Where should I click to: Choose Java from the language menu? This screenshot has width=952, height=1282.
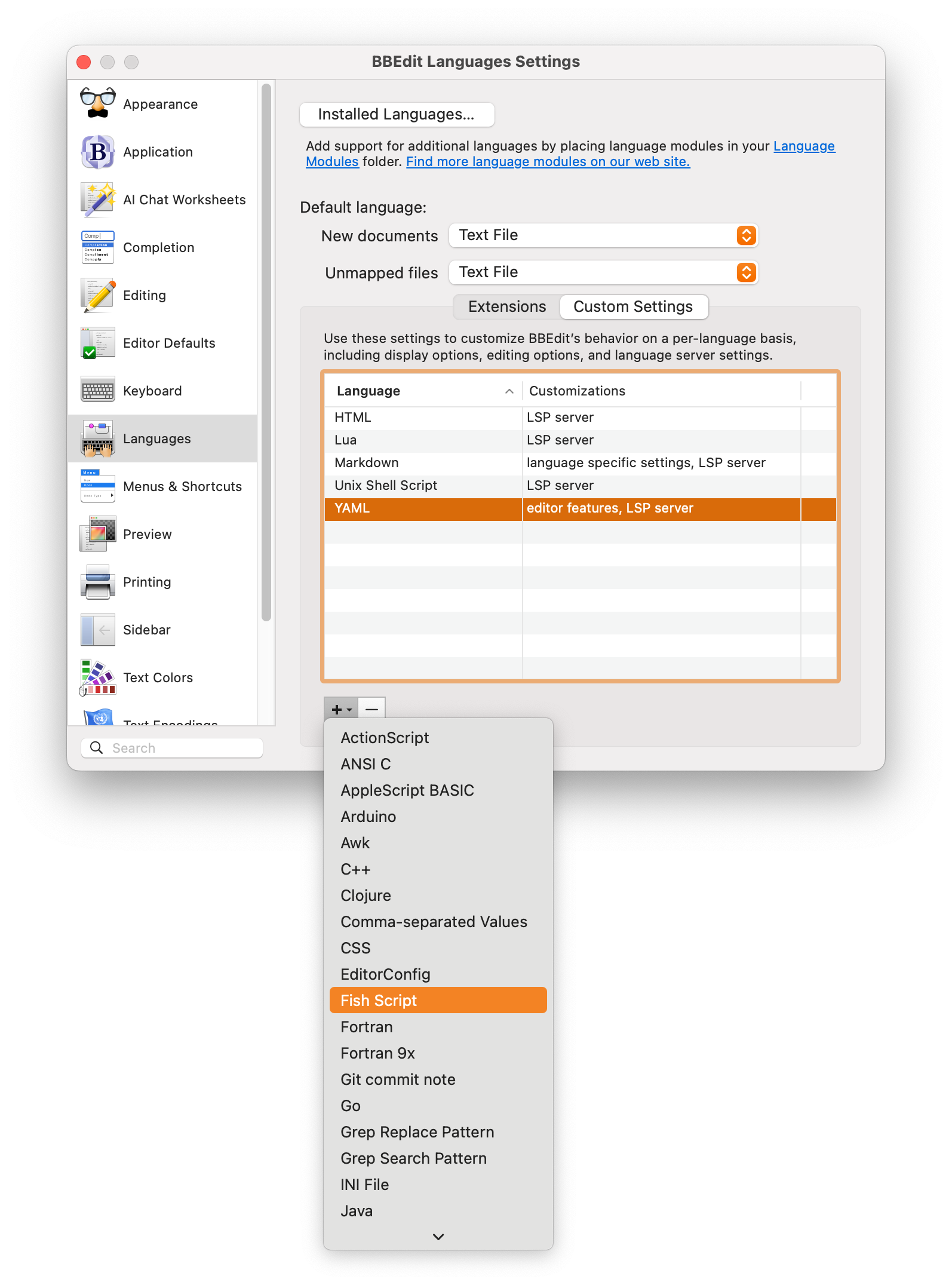[438, 1211]
